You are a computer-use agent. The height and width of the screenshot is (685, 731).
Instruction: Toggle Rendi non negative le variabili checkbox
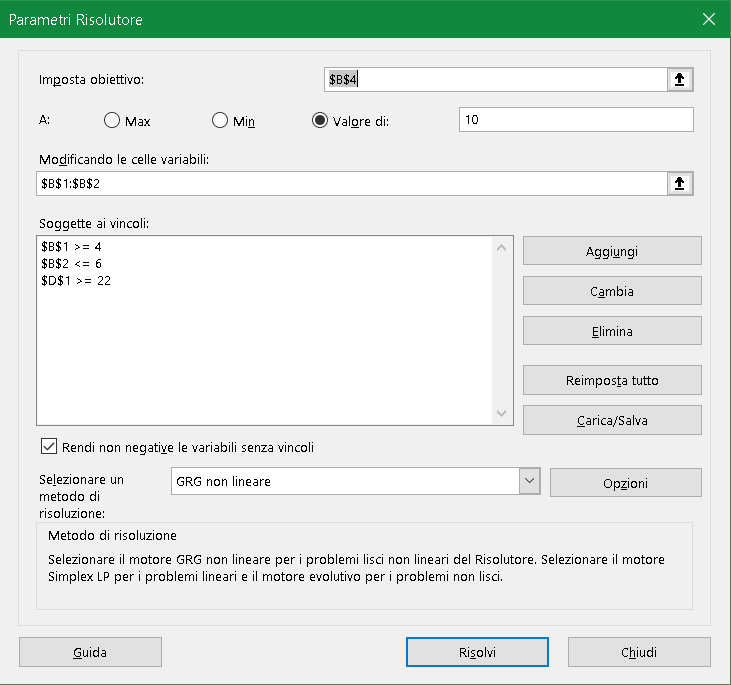(x=49, y=446)
